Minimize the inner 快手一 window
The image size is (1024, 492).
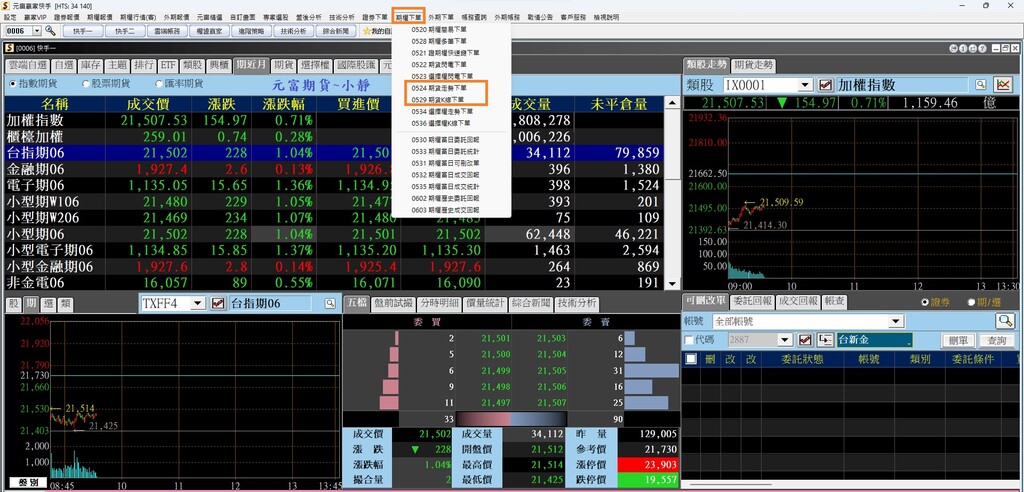tap(996, 48)
